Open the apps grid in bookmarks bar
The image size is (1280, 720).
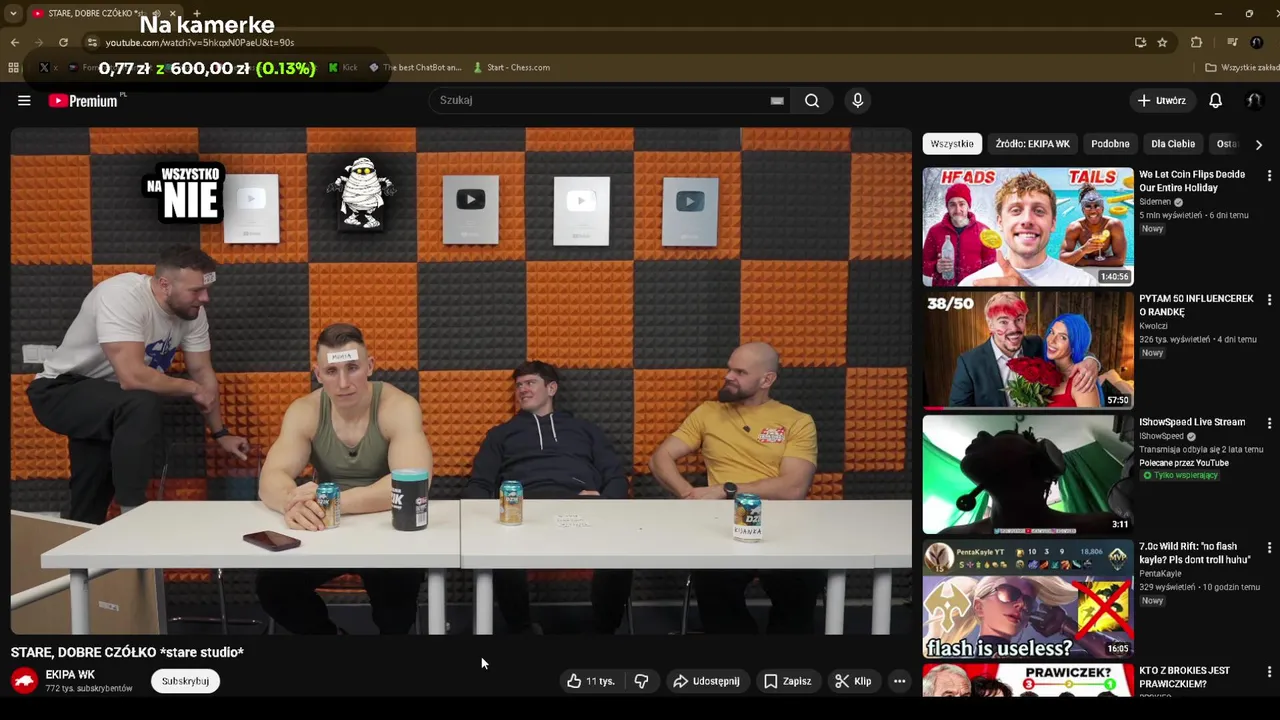[13, 67]
